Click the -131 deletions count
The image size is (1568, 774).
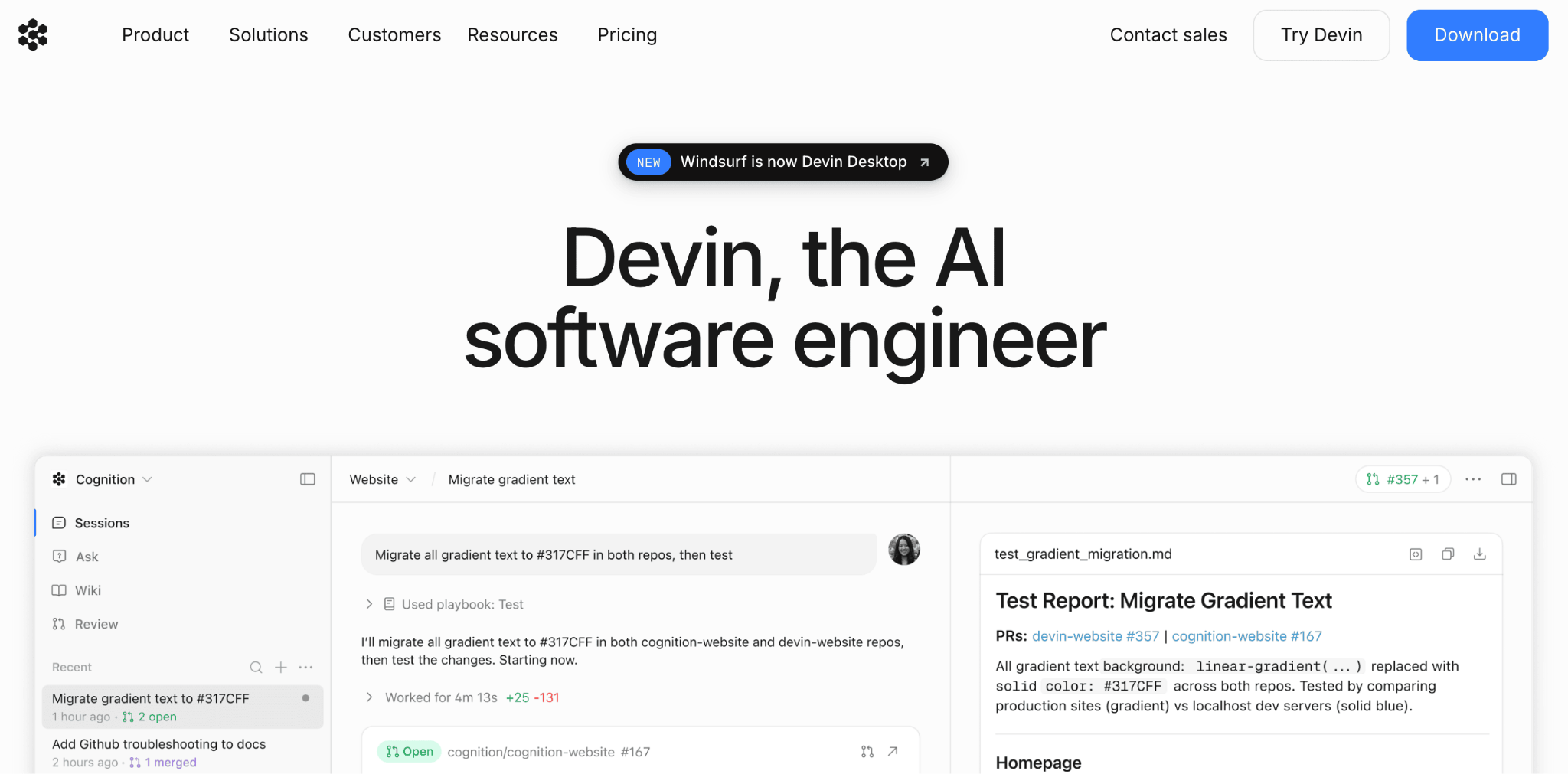[547, 697]
